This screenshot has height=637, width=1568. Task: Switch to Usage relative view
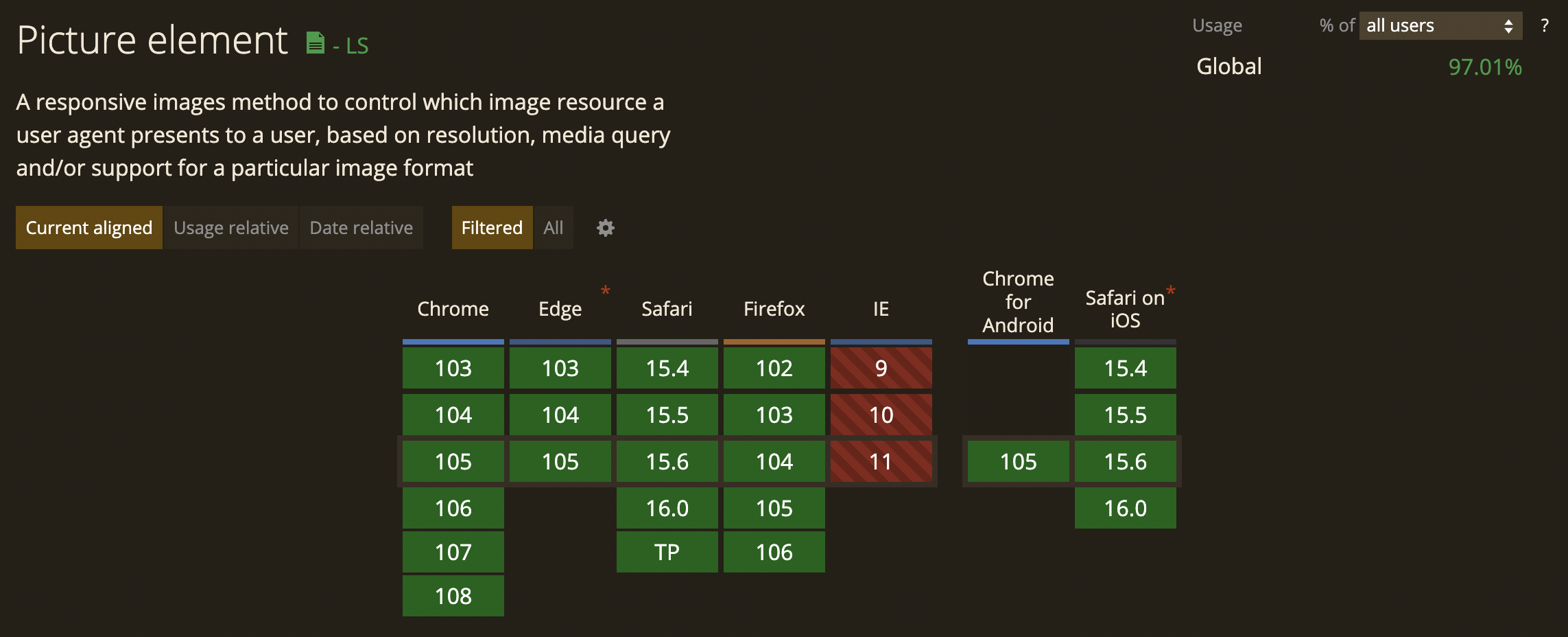click(x=231, y=228)
